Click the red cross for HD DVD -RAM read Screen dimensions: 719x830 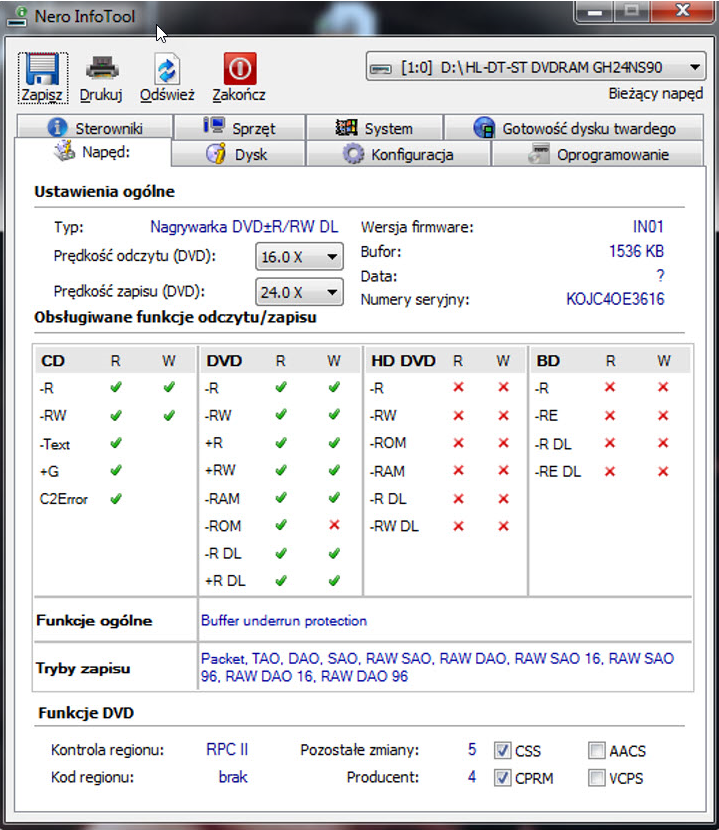pos(459,470)
